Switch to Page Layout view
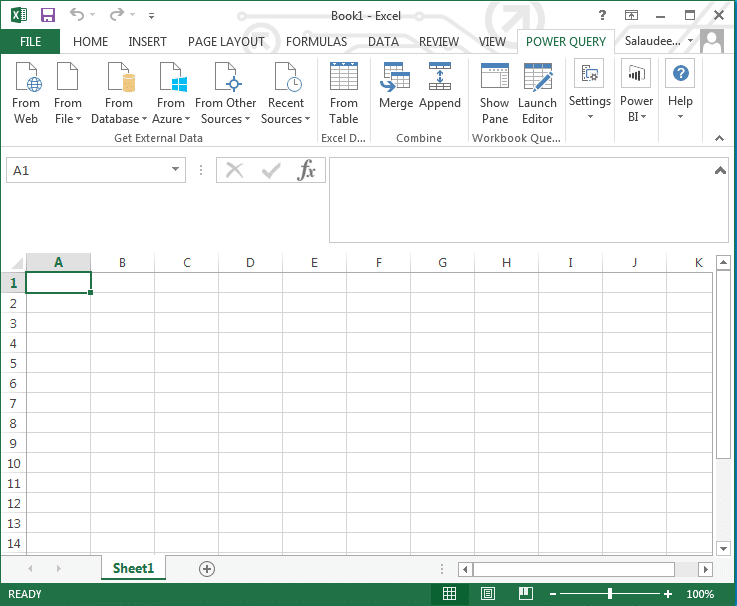This screenshot has width=737, height=606. (x=488, y=594)
